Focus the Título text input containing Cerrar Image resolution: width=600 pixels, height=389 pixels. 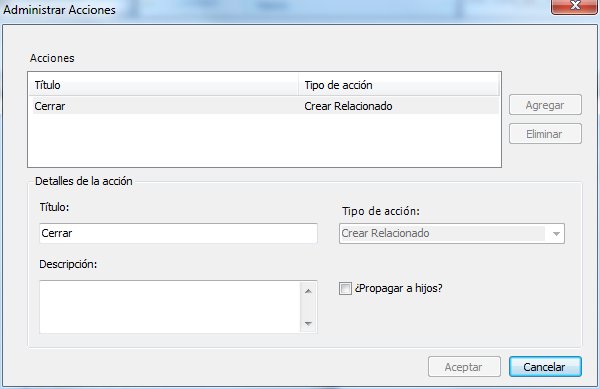[178, 233]
